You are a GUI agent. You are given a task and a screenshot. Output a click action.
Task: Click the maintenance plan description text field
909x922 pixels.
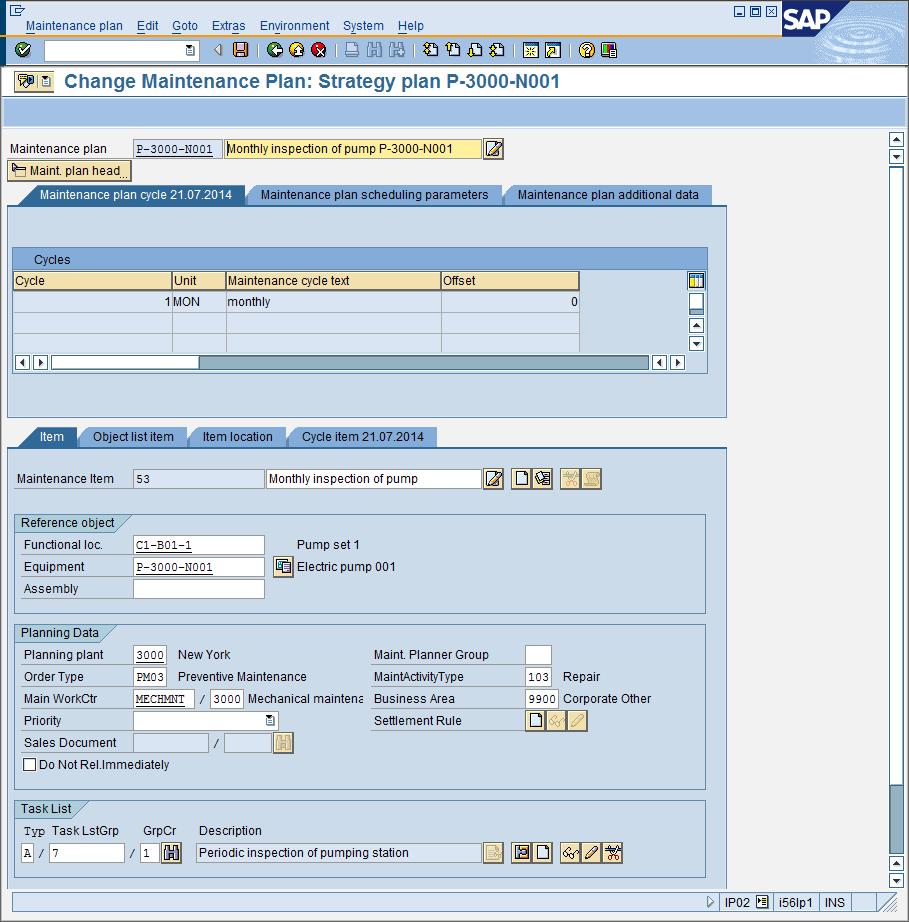353,149
